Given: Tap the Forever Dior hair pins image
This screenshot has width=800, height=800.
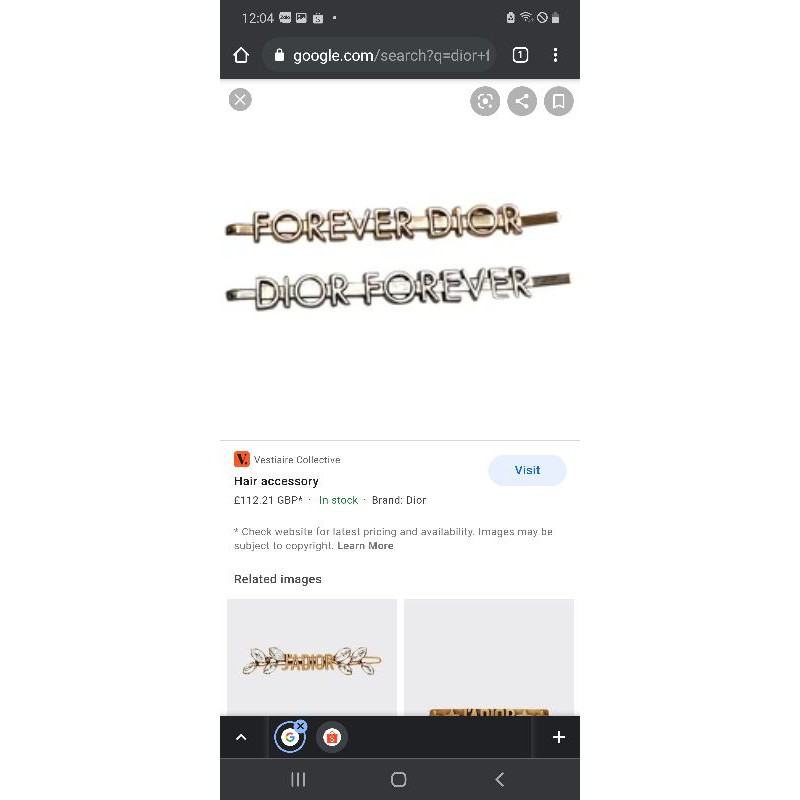Looking at the screenshot, I should tap(398, 257).
